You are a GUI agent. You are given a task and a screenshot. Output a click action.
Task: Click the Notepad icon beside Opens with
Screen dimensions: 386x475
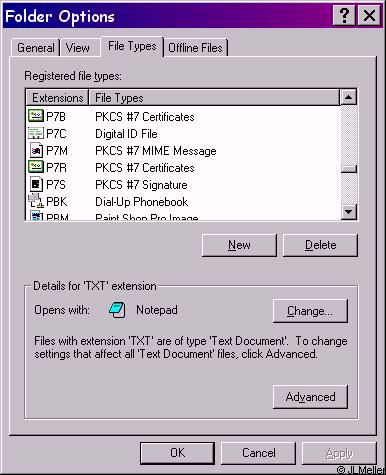(x=117, y=310)
